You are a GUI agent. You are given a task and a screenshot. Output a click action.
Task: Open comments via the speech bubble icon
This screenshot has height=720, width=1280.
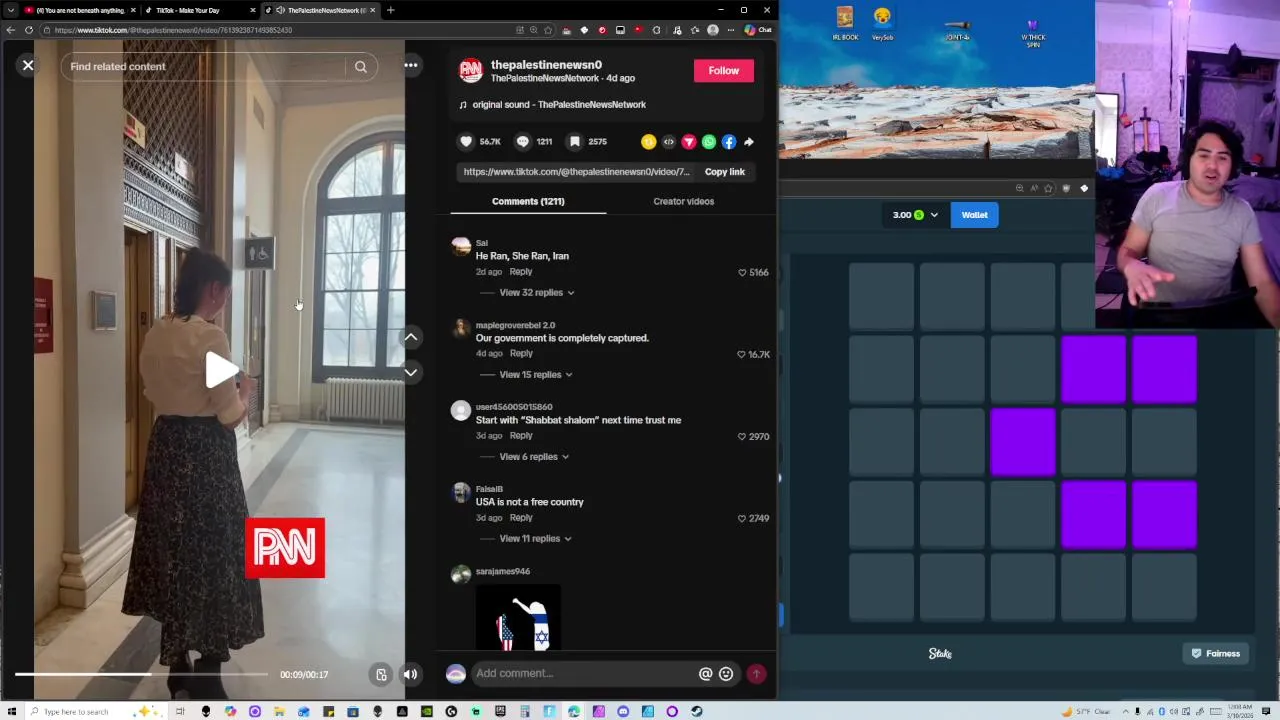pyautogui.click(x=522, y=142)
